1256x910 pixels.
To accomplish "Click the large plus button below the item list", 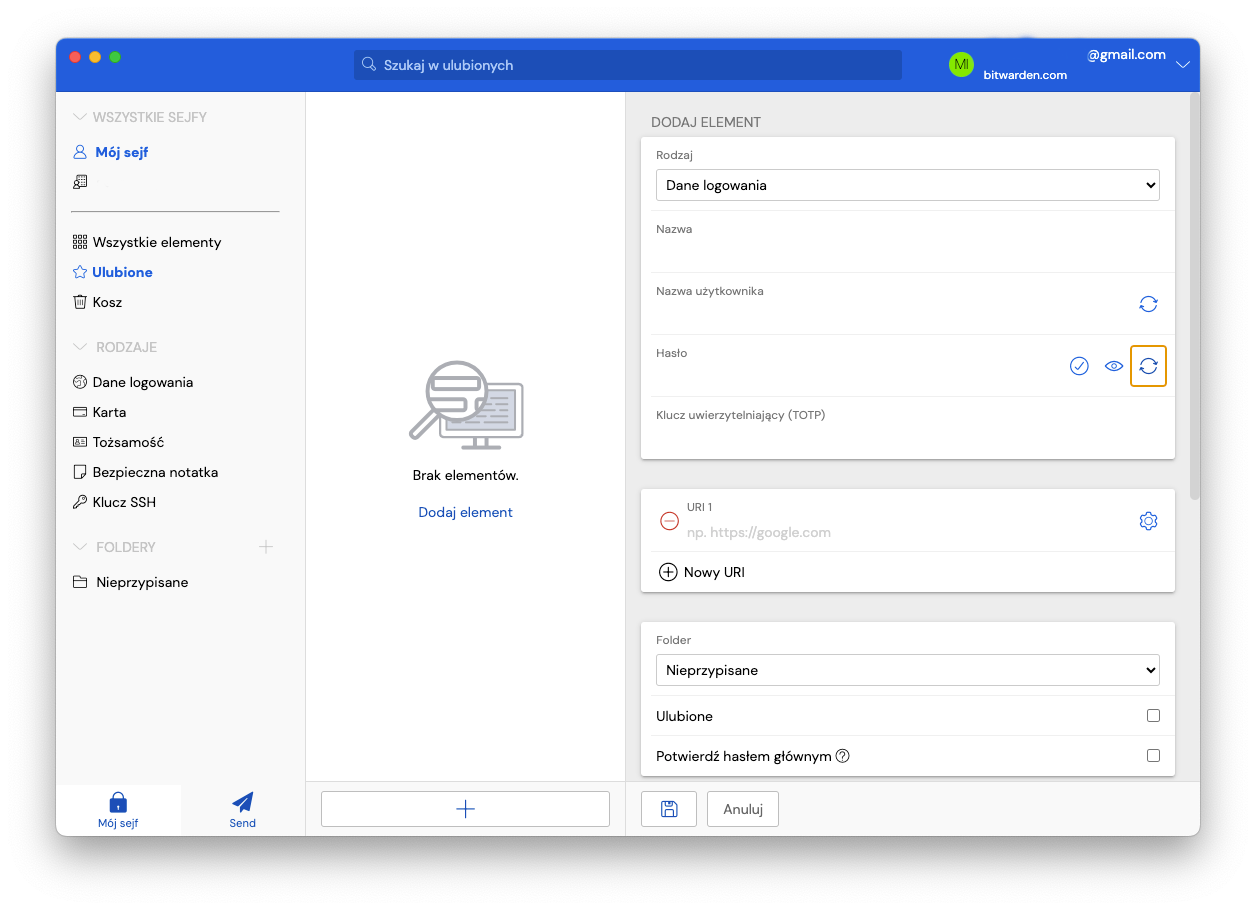I will 465,809.
